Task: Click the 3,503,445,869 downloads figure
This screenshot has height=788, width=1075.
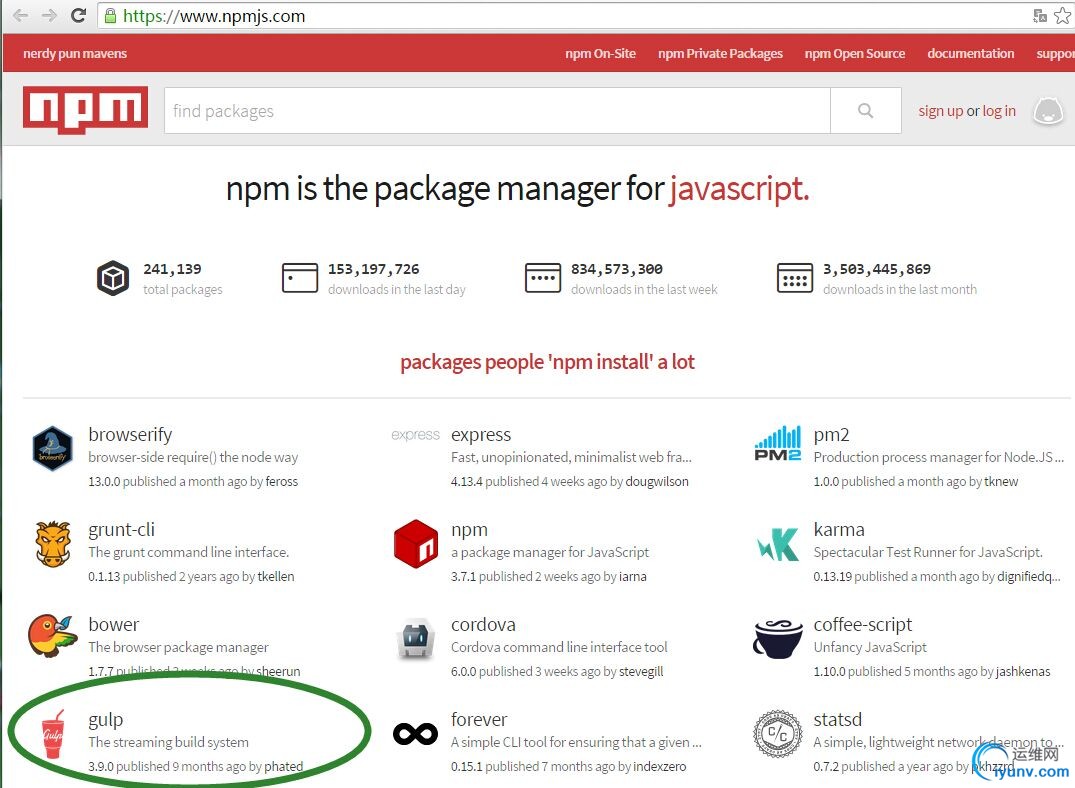Action: click(x=877, y=269)
